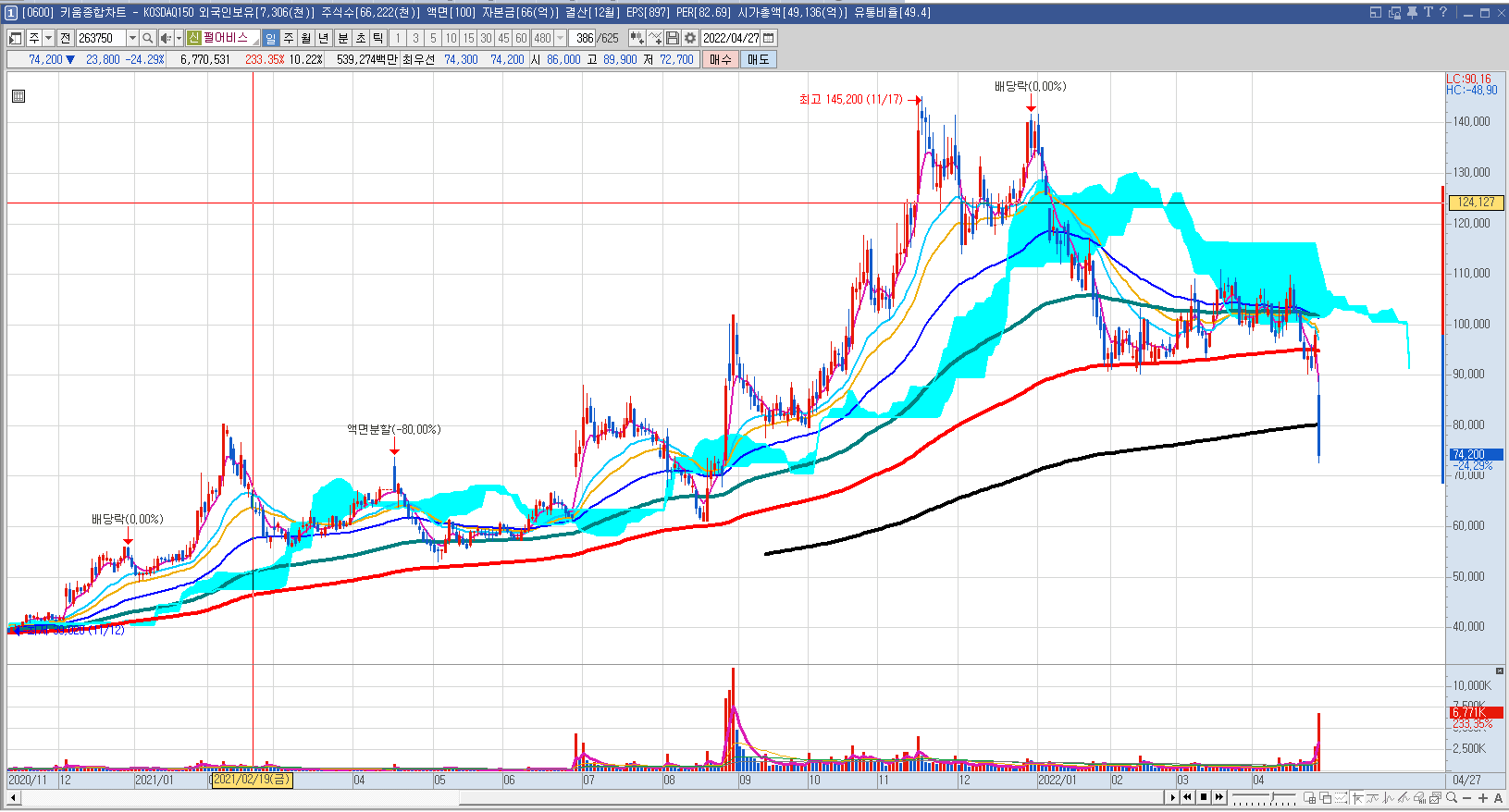Select the 5 interval button
Screen dimensions: 1509x812
pos(433,38)
